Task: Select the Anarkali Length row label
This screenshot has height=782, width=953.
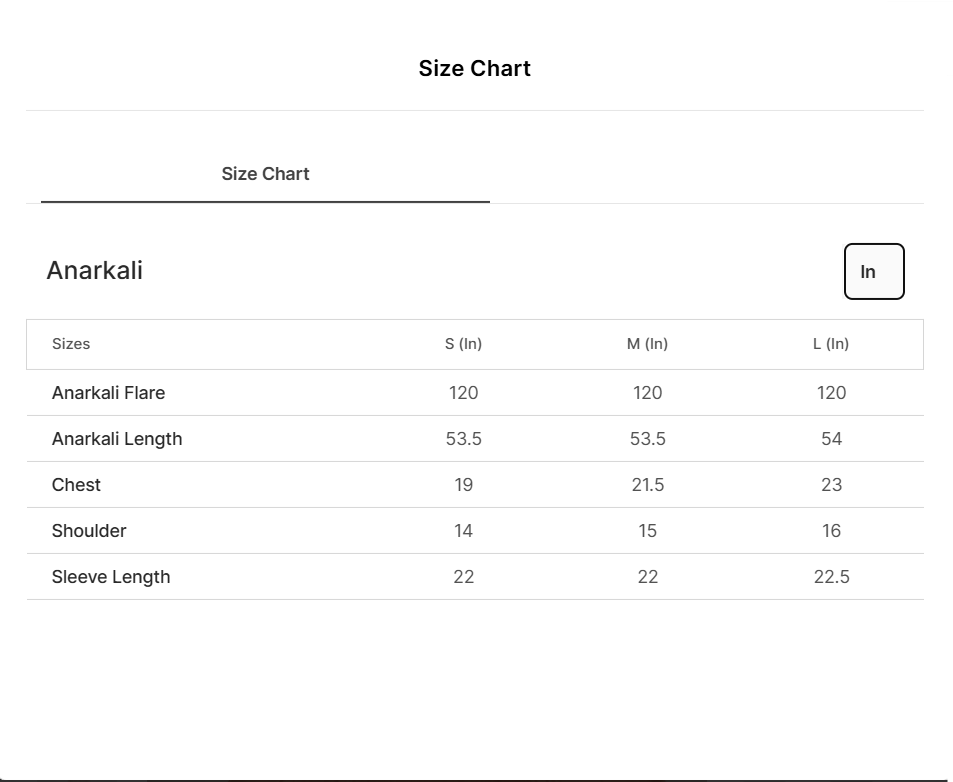Action: (x=117, y=439)
